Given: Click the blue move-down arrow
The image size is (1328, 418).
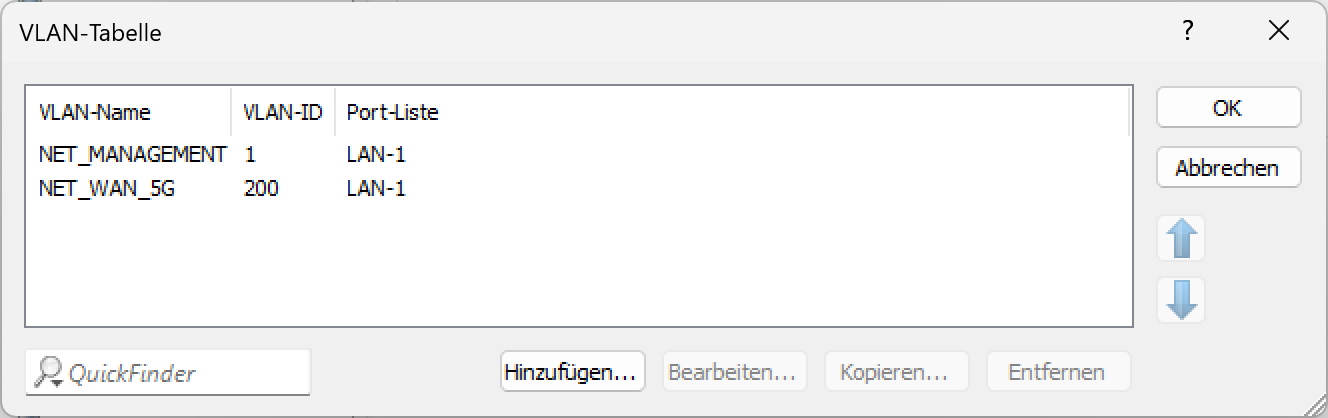Looking at the screenshot, I should click(1181, 299).
